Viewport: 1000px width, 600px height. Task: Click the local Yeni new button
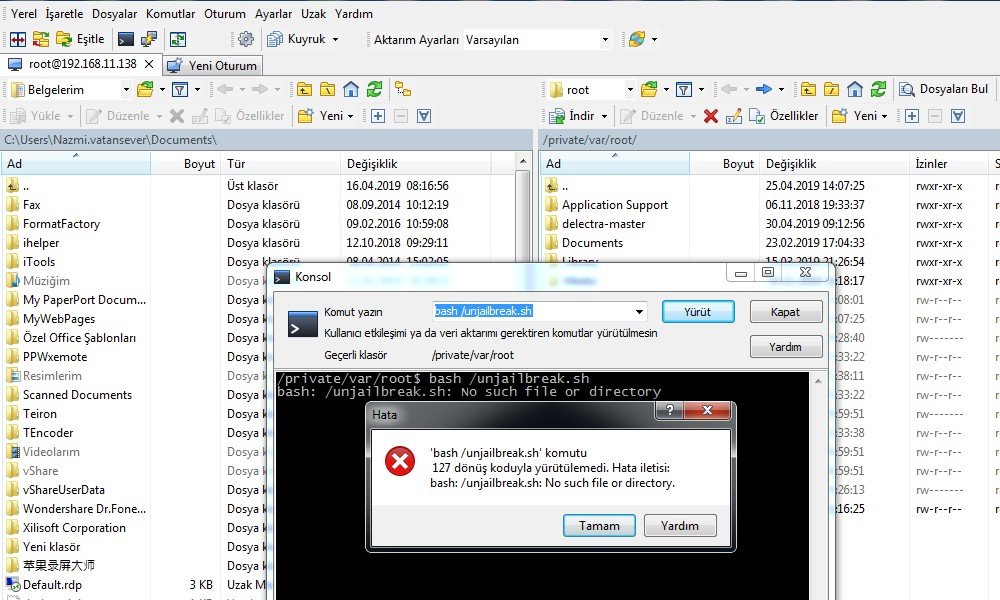click(x=325, y=116)
